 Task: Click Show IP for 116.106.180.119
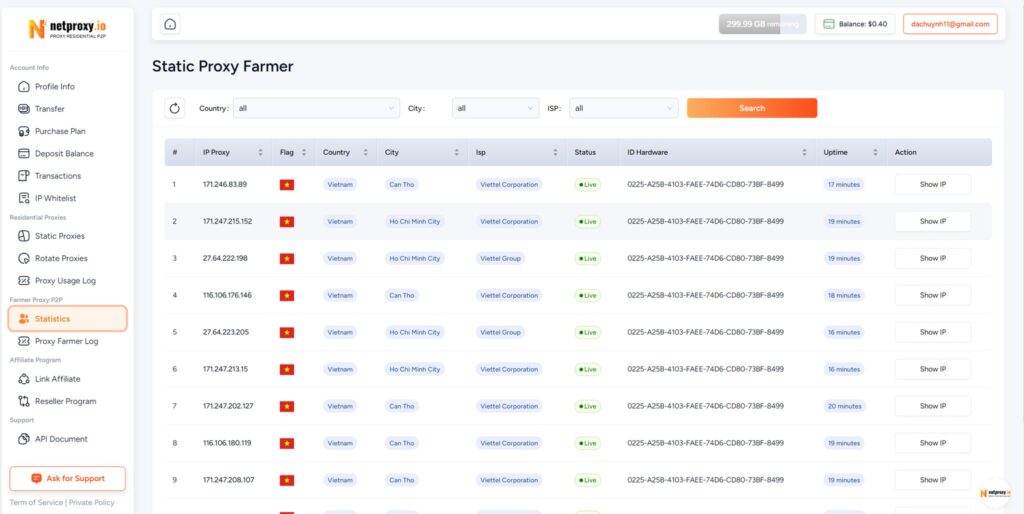pyautogui.click(x=933, y=443)
